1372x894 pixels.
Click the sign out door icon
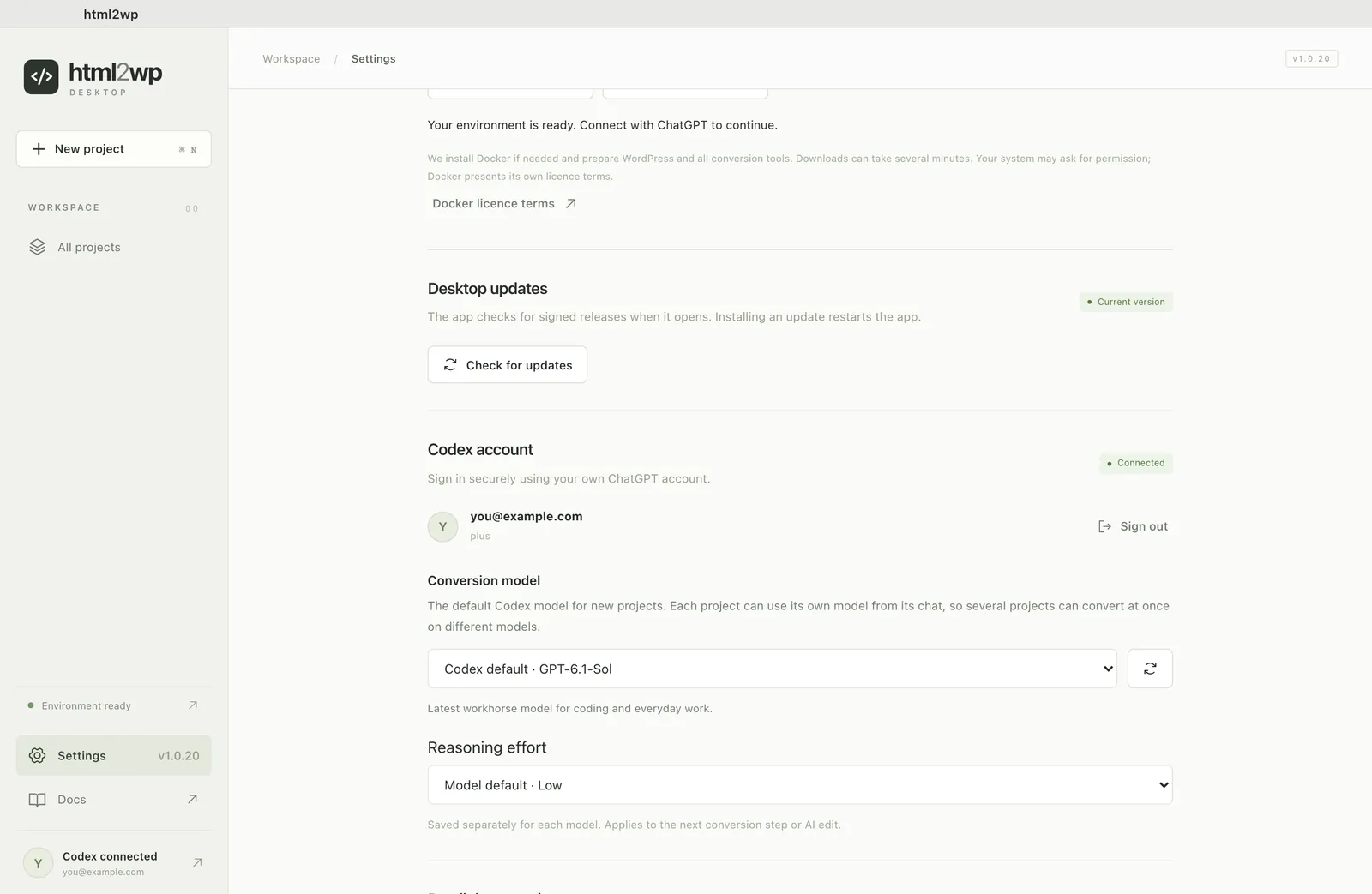1104,526
